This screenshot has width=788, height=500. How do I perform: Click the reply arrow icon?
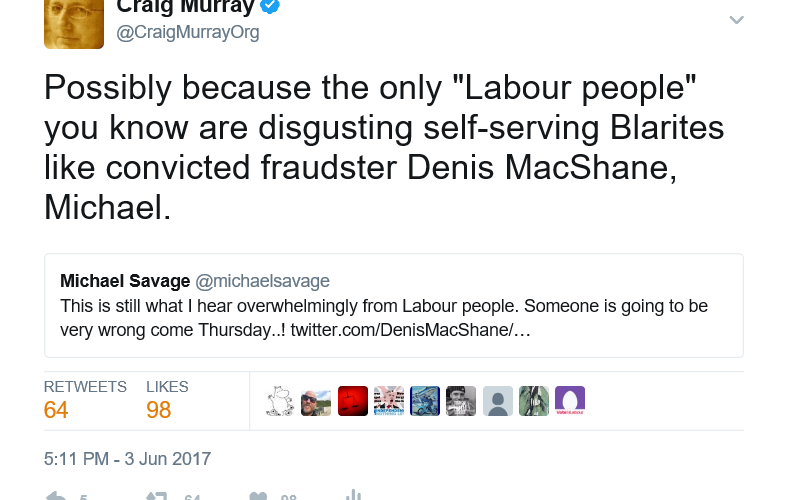[x=57, y=496]
